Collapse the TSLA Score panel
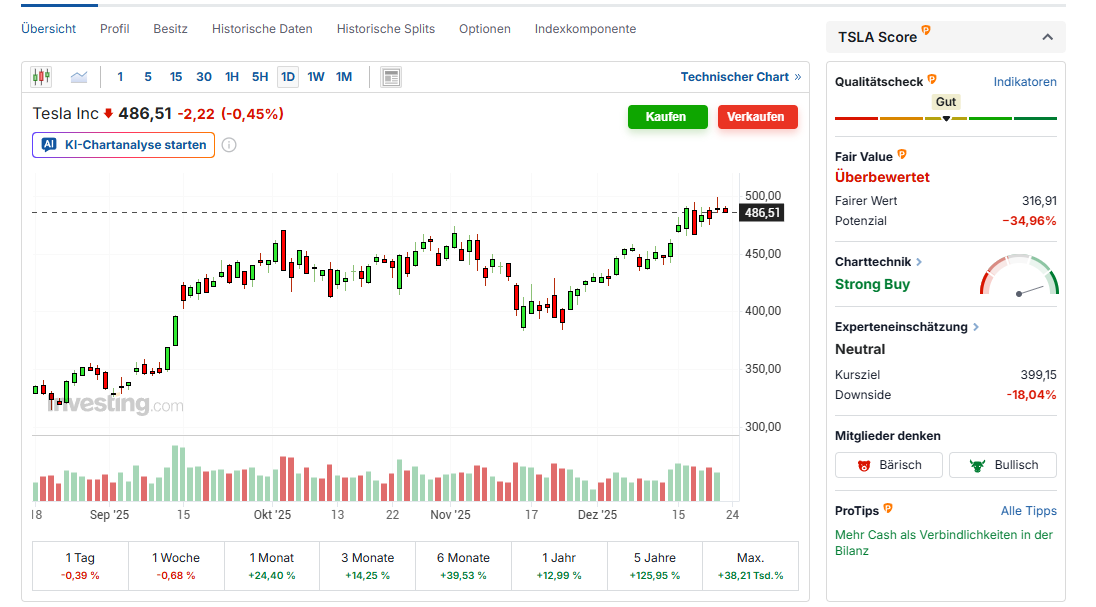Image resolution: width=1096 pixels, height=607 pixels. click(x=1047, y=37)
